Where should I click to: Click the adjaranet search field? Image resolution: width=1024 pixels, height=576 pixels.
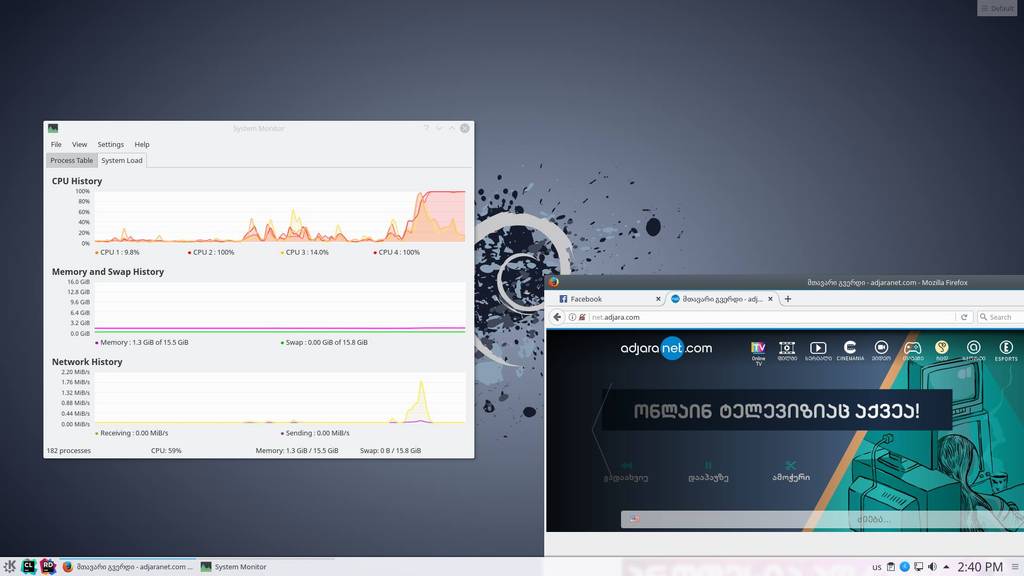pos(823,519)
